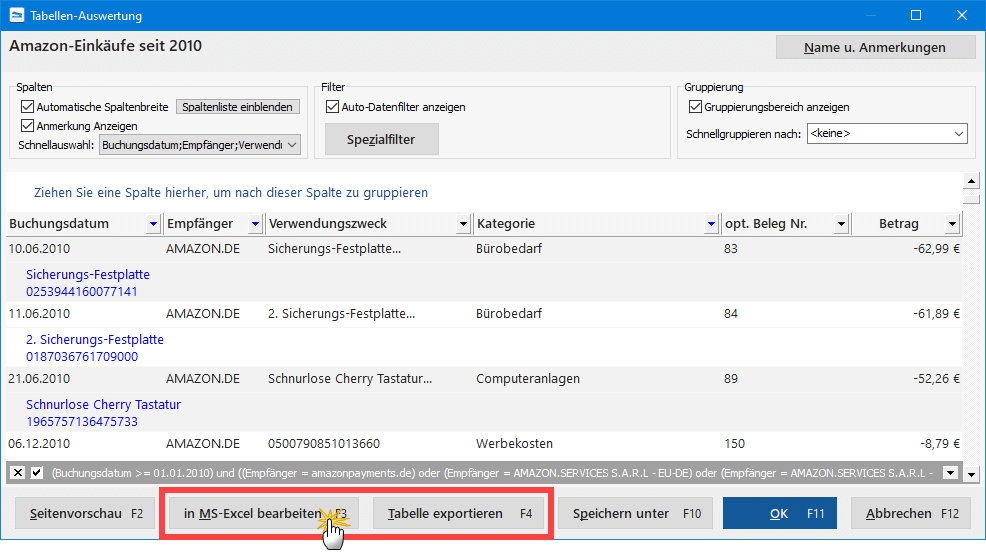Viewport: 986px width, 556px height.
Task: Click the amount -61,89 €
Action: point(936,313)
